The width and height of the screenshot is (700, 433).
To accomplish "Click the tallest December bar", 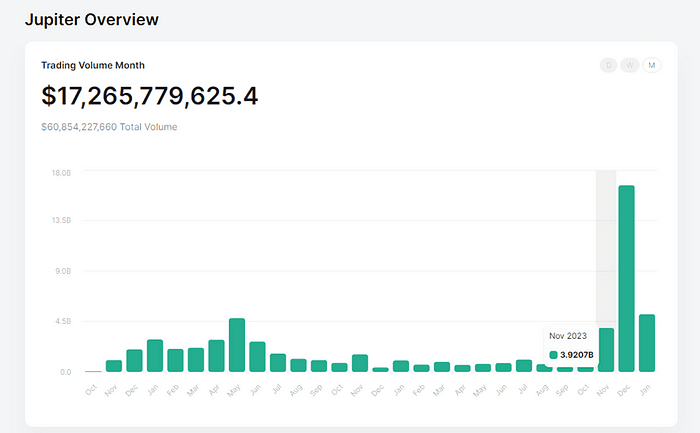I will pyautogui.click(x=627, y=278).
